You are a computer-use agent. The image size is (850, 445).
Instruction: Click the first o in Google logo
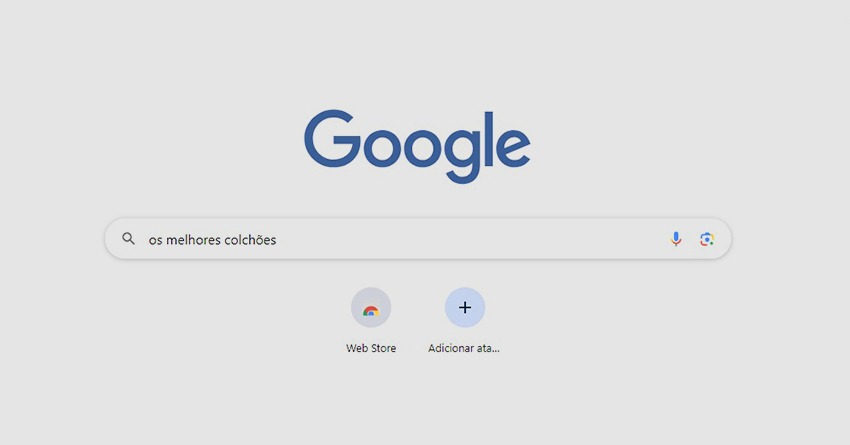tap(381, 147)
